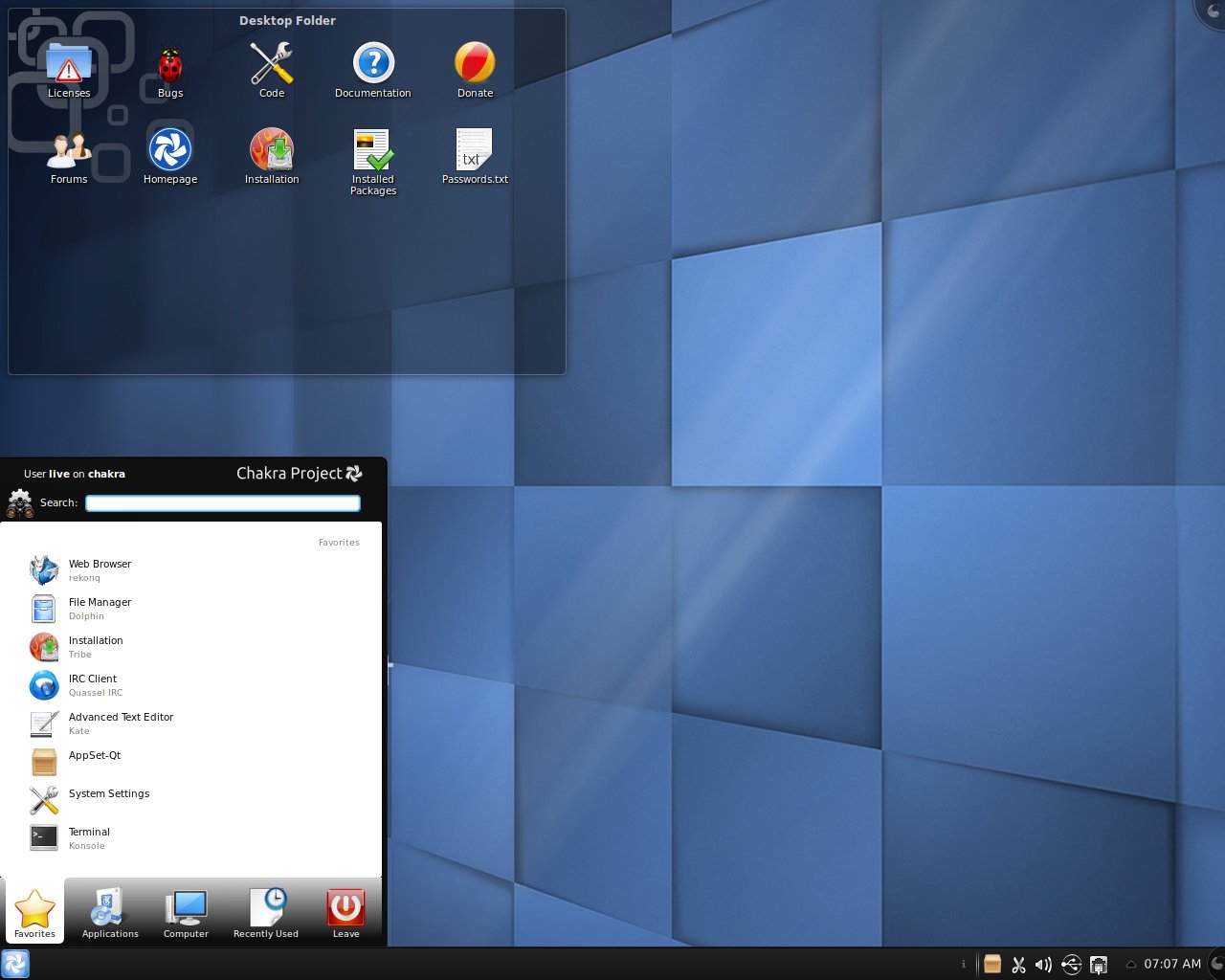
Task: Click the search binoculars icon
Action: [20, 503]
